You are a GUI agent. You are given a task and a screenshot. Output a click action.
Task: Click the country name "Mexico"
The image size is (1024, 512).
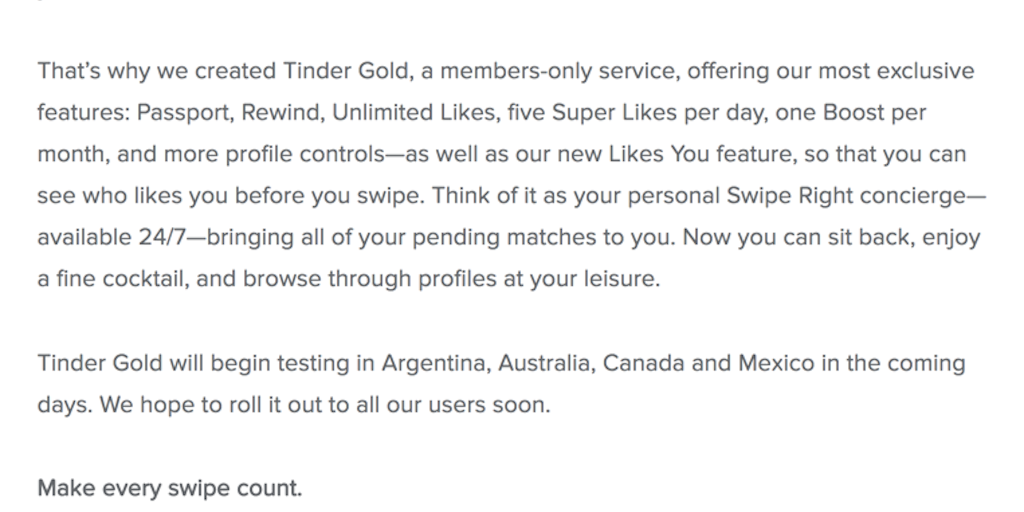tap(776, 362)
